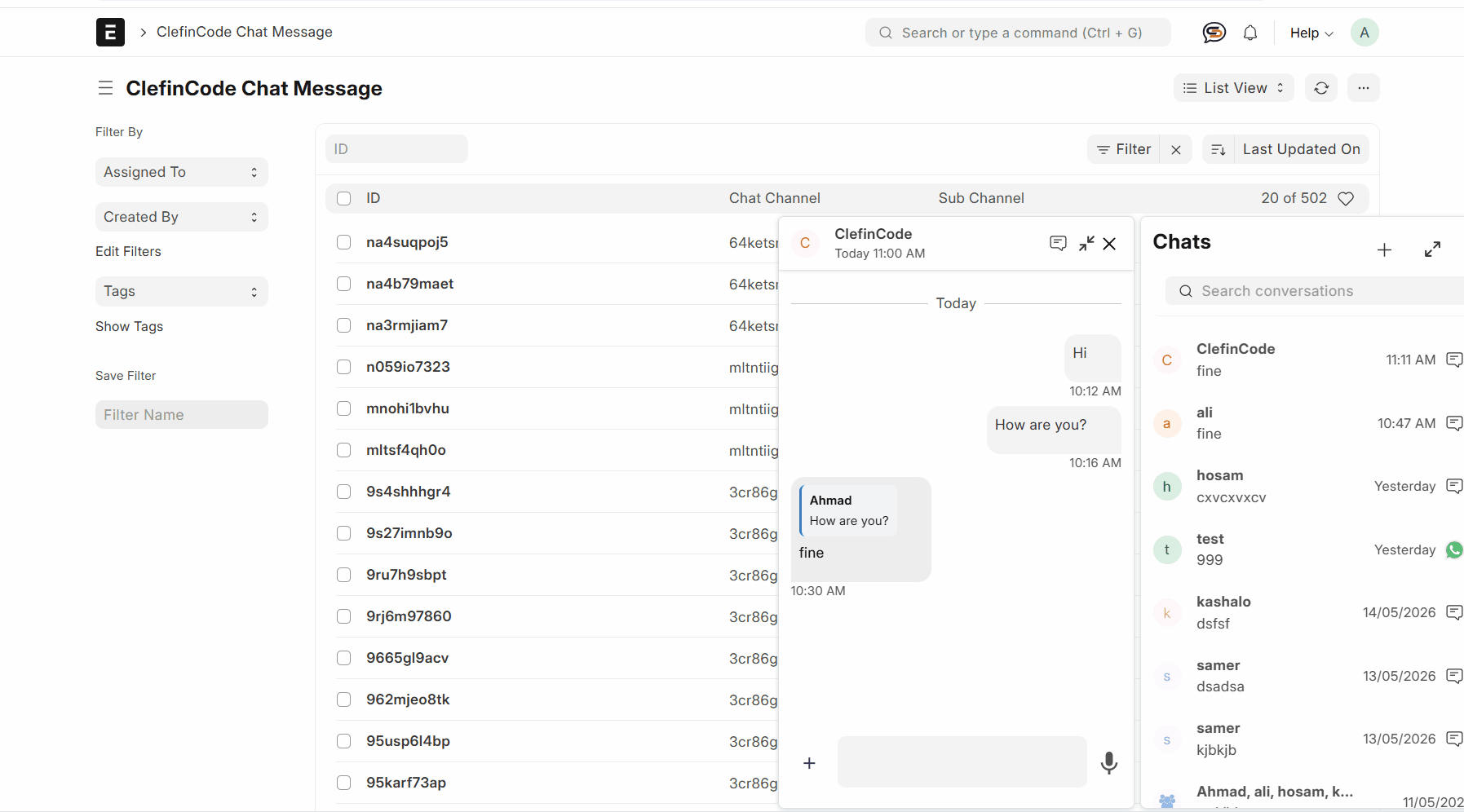The height and width of the screenshot is (812, 1464).
Task: Record a voice message with microphone
Action: [1109, 762]
